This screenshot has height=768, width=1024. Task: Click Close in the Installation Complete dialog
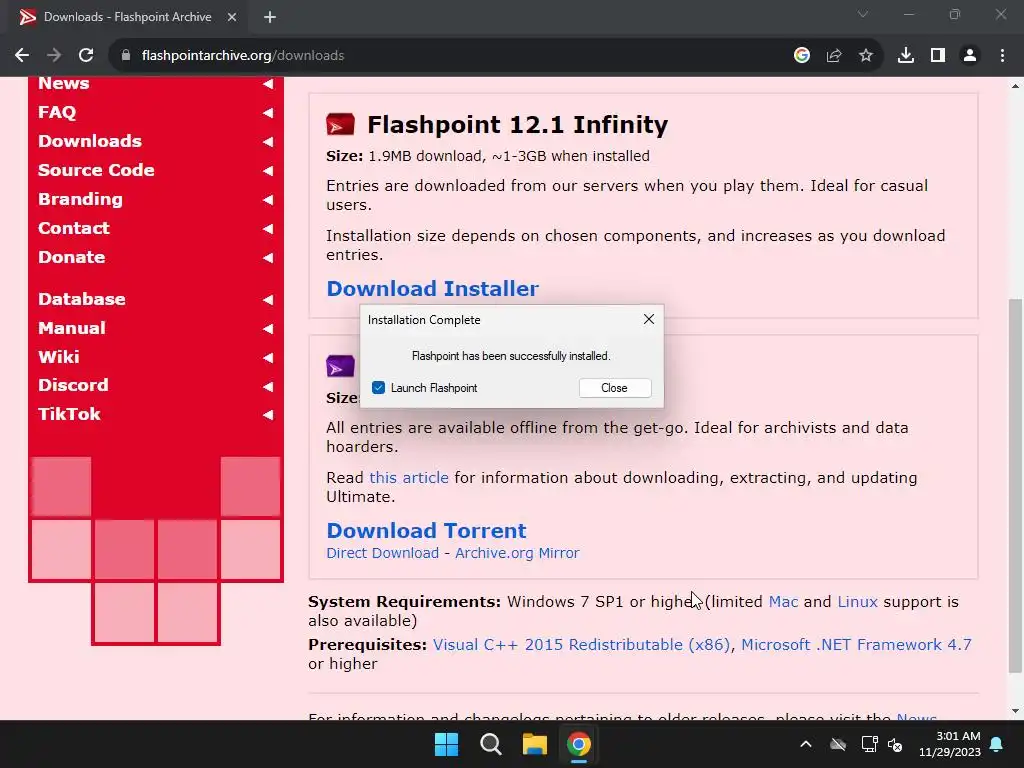tap(615, 388)
